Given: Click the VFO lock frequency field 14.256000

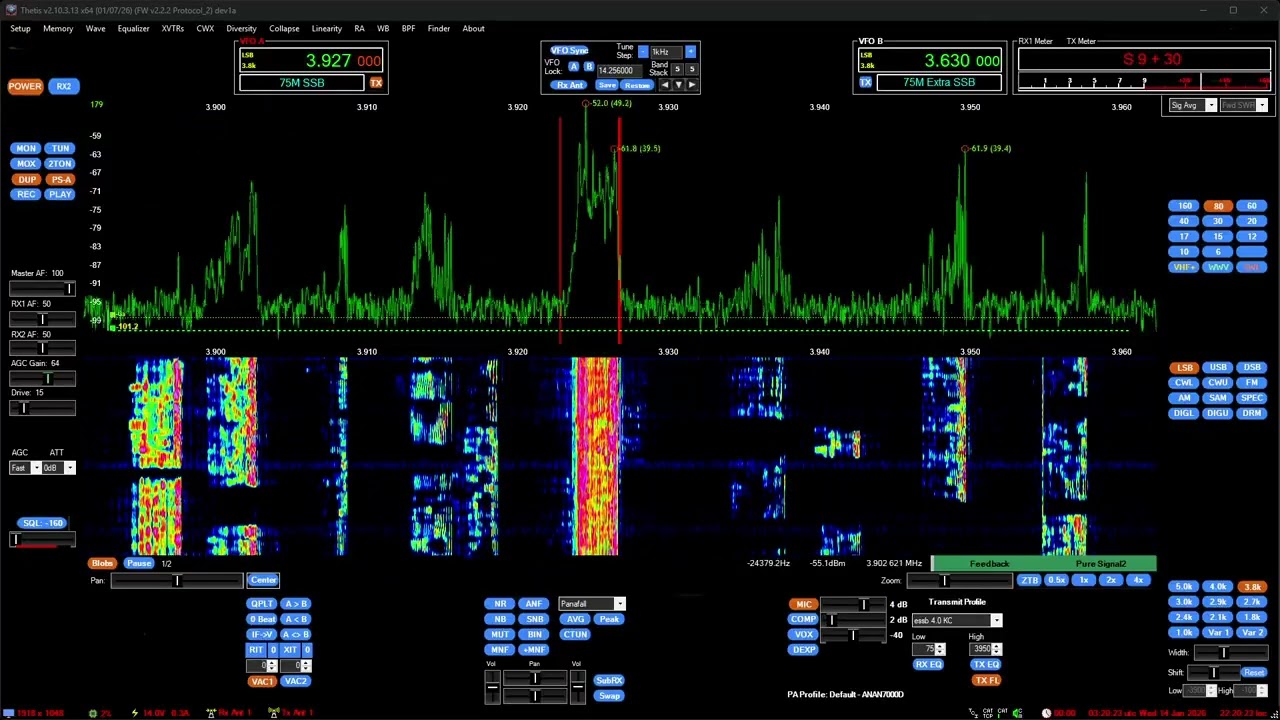Looking at the screenshot, I should pos(621,70).
